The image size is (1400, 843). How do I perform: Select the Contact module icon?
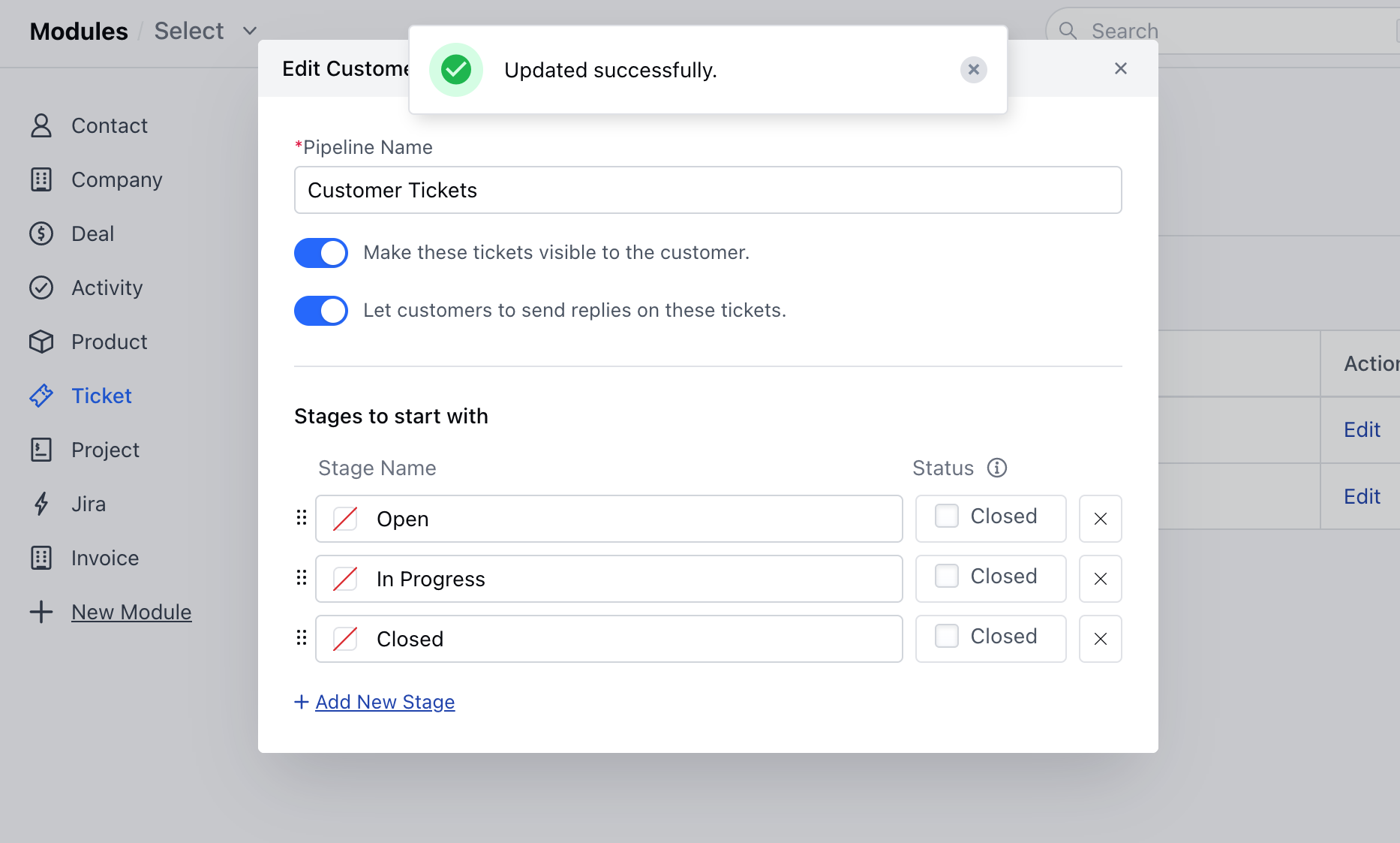pyautogui.click(x=41, y=125)
